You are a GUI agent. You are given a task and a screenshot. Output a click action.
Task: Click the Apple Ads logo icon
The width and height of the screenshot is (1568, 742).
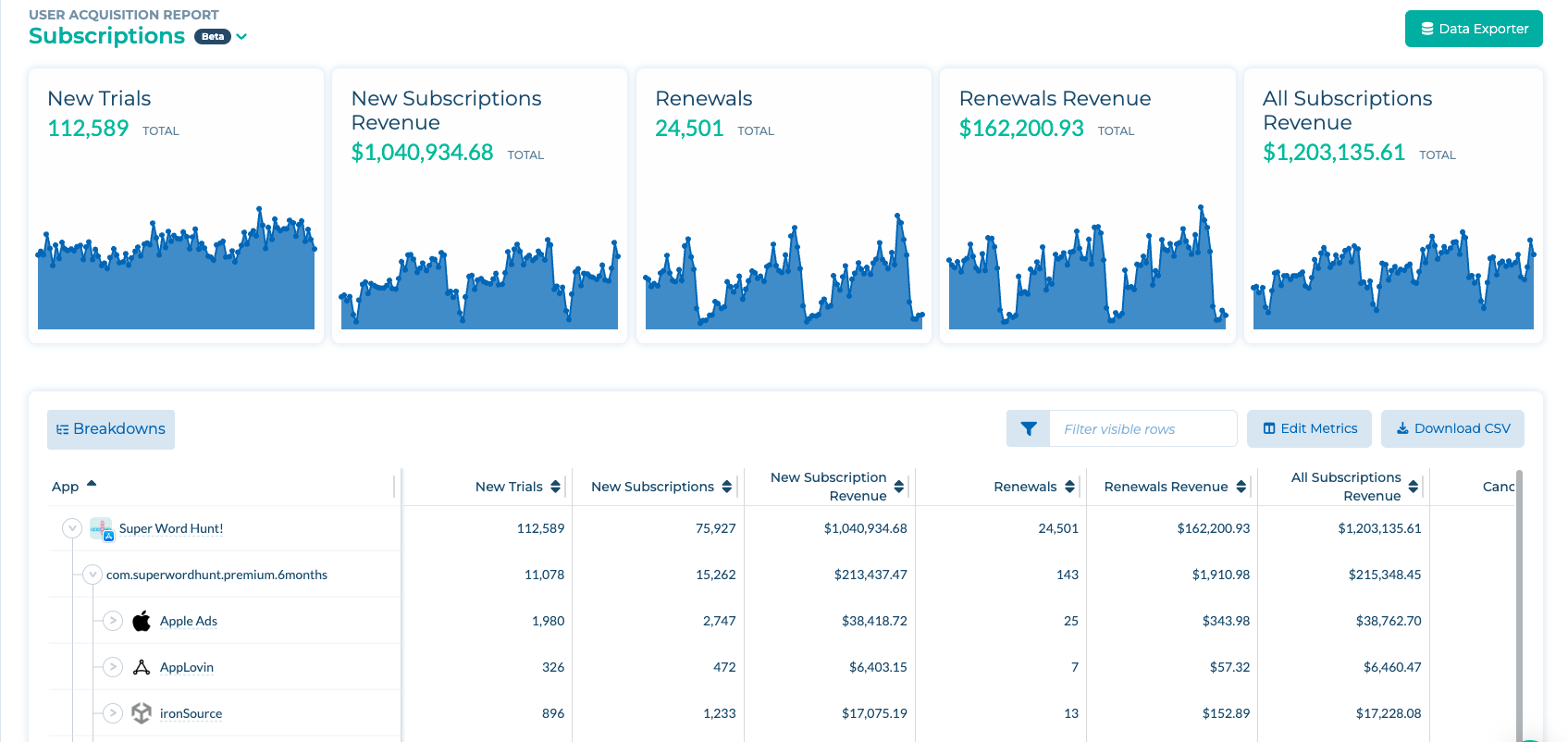click(x=142, y=621)
